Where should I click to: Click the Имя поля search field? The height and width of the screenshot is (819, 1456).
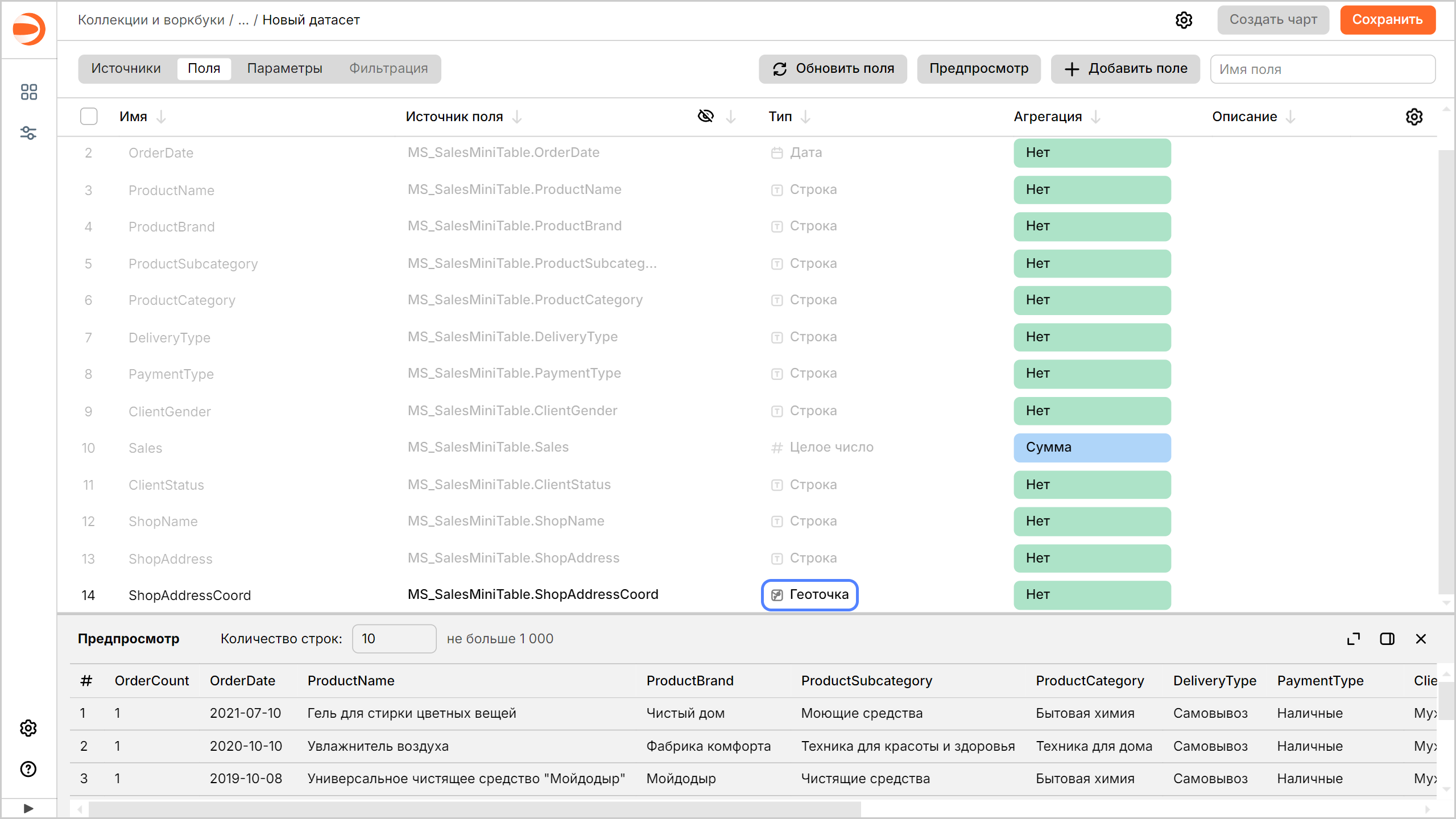tap(1322, 69)
